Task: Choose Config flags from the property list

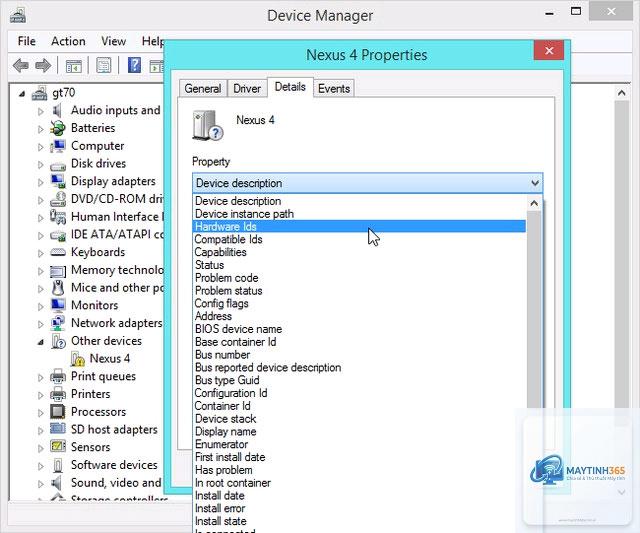Action: click(x=359, y=303)
